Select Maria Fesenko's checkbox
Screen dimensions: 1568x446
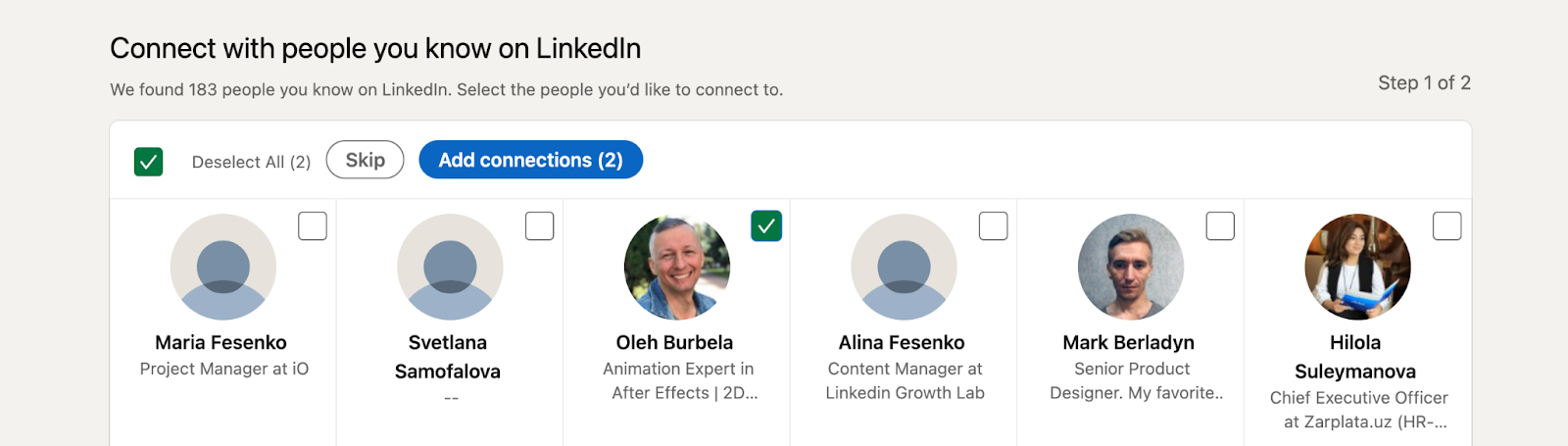(x=313, y=226)
